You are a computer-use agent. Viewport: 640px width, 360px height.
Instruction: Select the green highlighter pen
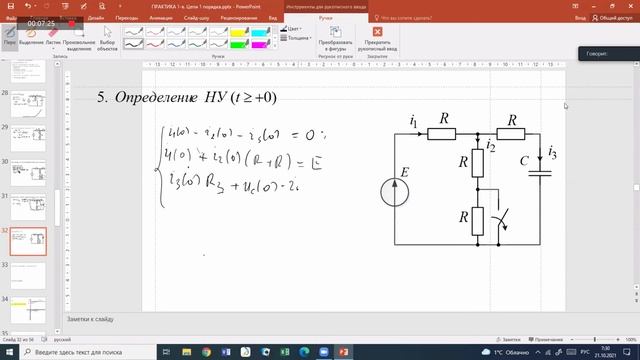coord(240,44)
